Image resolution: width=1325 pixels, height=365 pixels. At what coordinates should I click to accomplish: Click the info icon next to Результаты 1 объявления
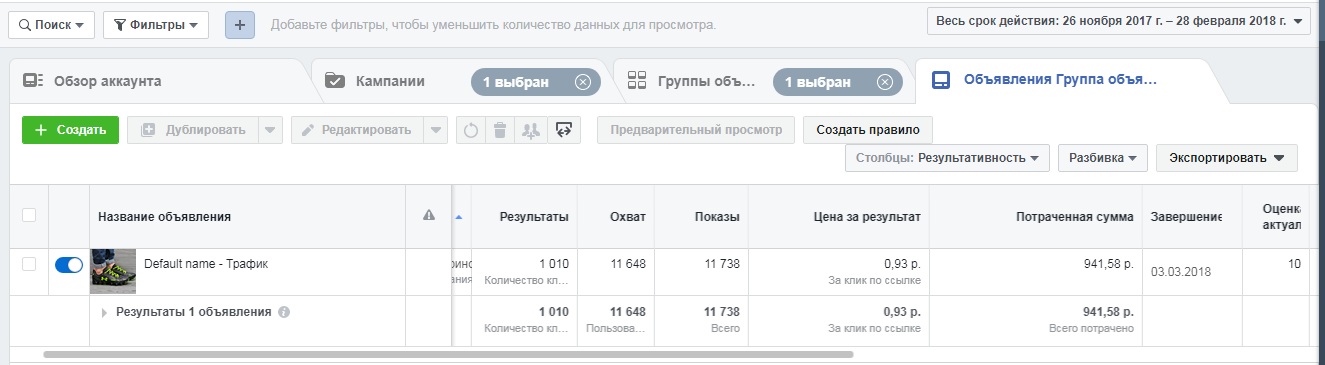point(284,312)
